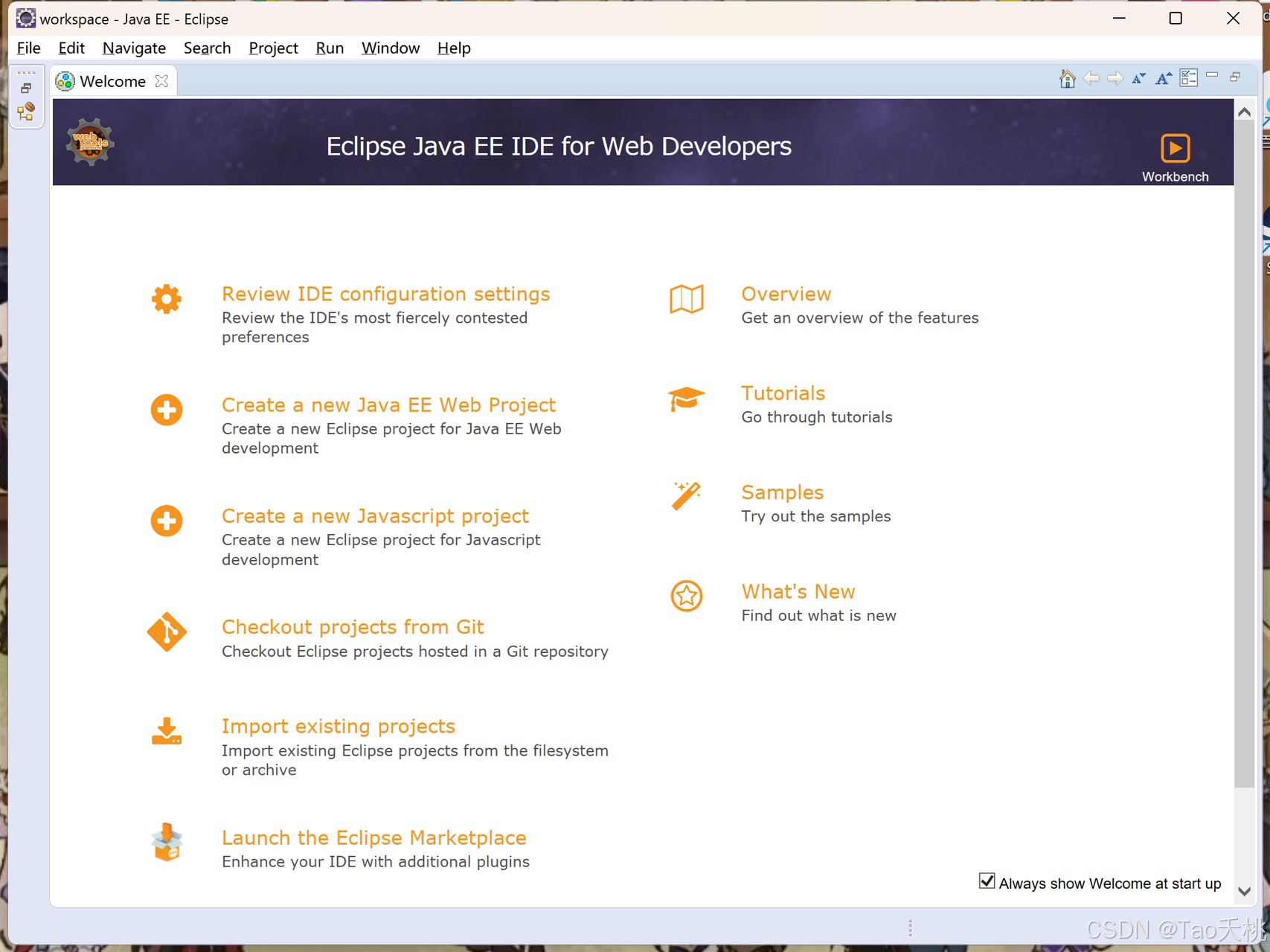1270x952 pixels.
Task: Open the Workbench via its play icon
Action: tap(1175, 147)
